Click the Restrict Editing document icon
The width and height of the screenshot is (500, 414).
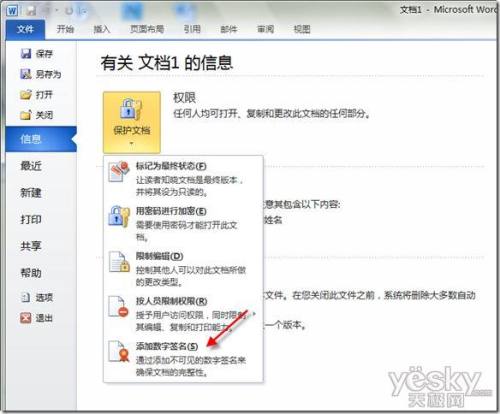tap(119, 262)
